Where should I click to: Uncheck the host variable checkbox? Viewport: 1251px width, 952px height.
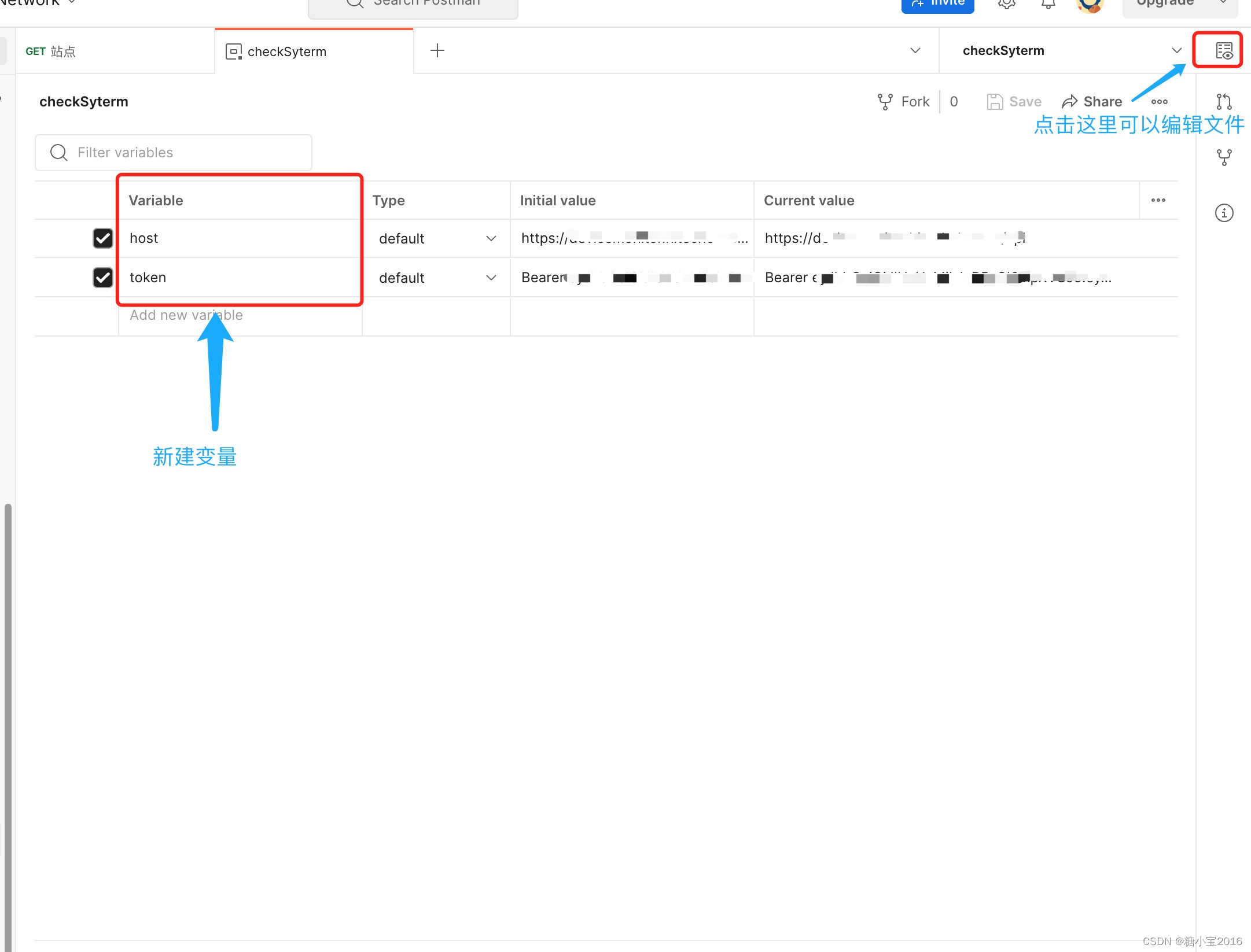click(103, 238)
